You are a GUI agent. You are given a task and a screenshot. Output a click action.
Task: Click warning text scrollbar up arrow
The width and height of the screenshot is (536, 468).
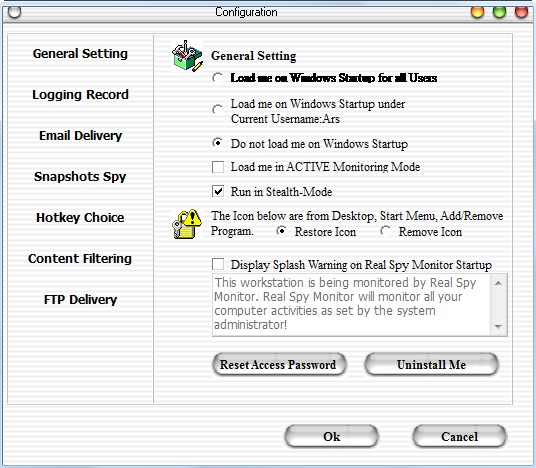[x=498, y=283]
